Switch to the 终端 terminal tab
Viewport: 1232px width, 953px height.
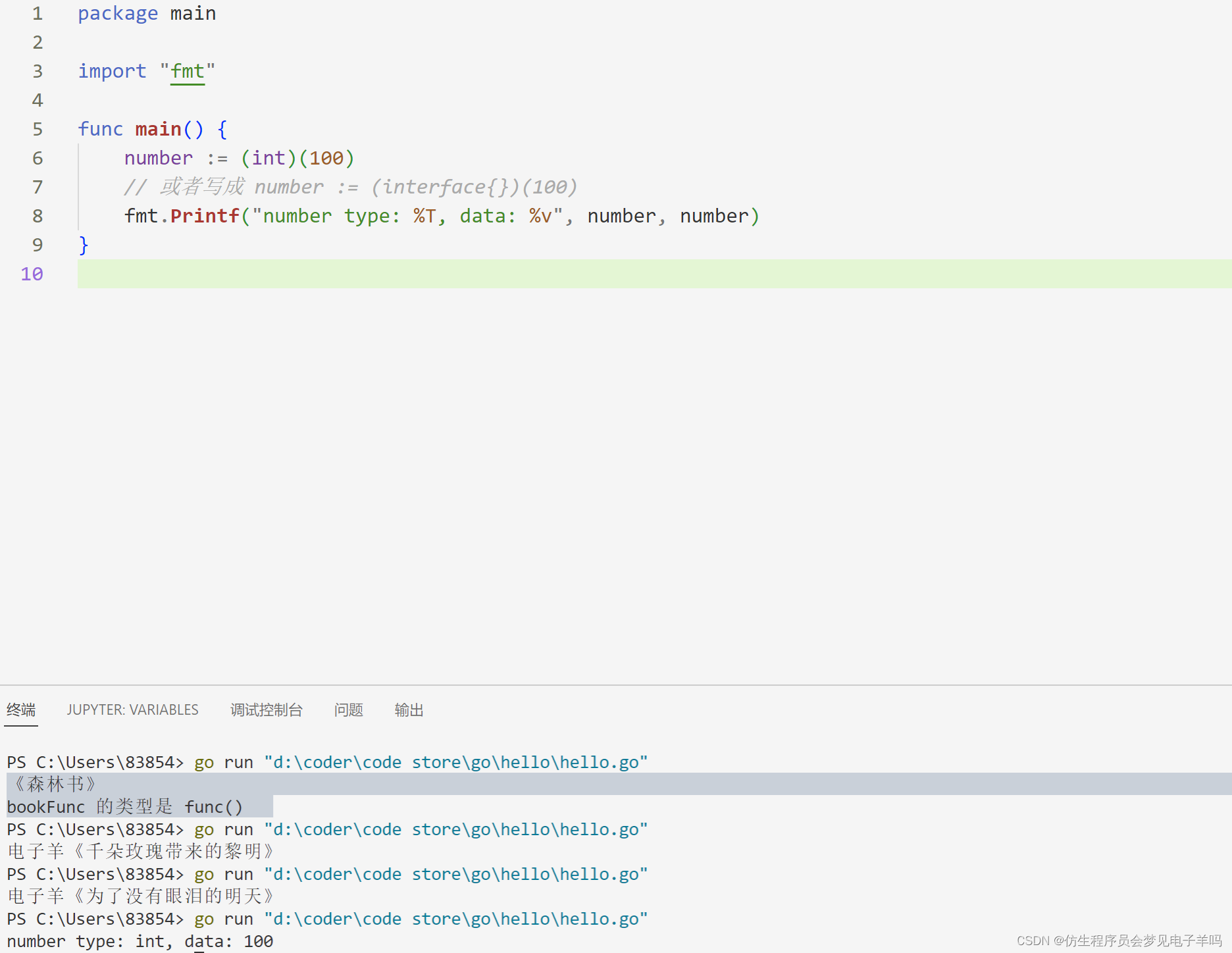coord(21,709)
